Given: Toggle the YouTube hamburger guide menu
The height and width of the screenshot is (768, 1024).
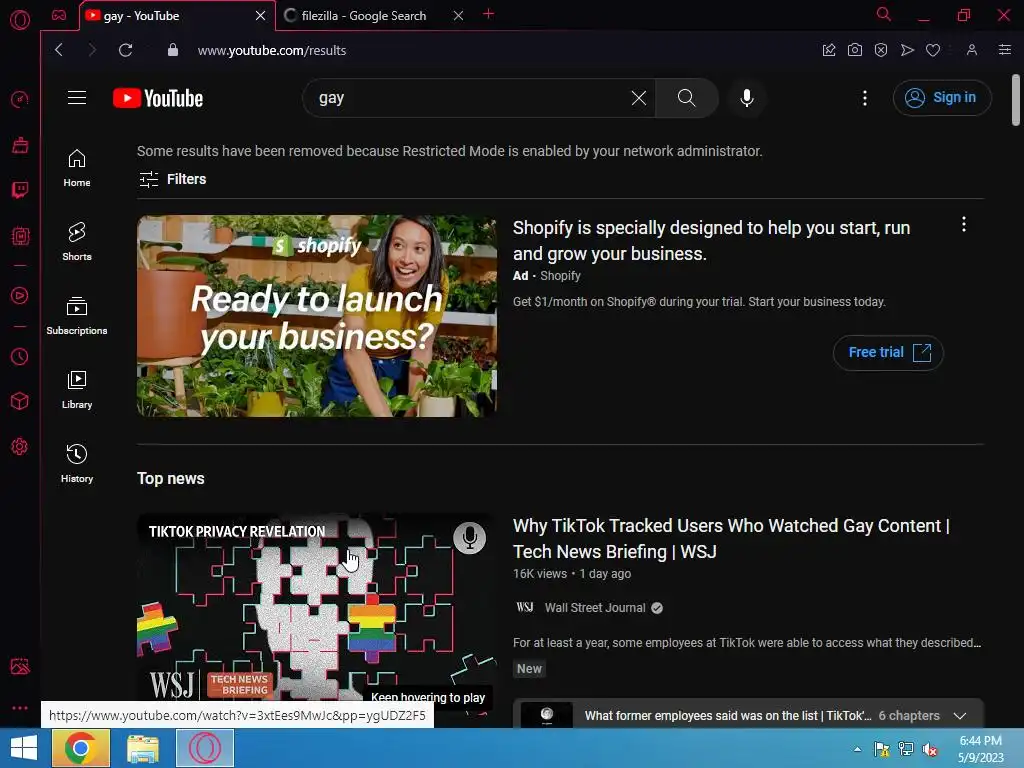Looking at the screenshot, I should (77, 98).
